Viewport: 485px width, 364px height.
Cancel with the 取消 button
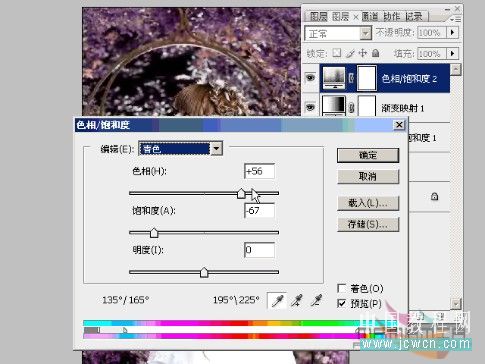[368, 176]
